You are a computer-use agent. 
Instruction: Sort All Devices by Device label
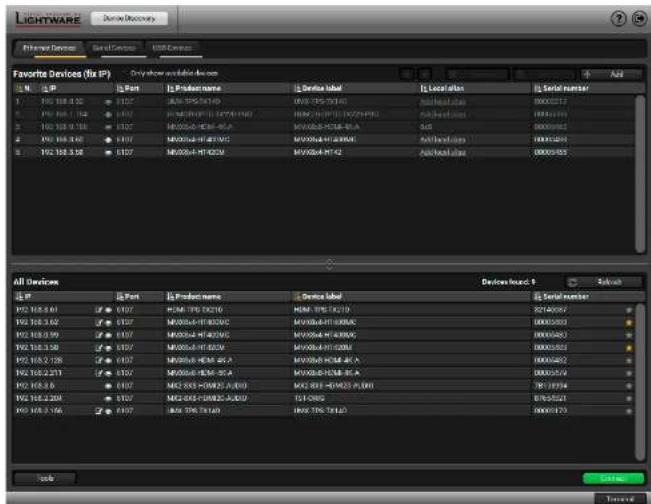318,297
